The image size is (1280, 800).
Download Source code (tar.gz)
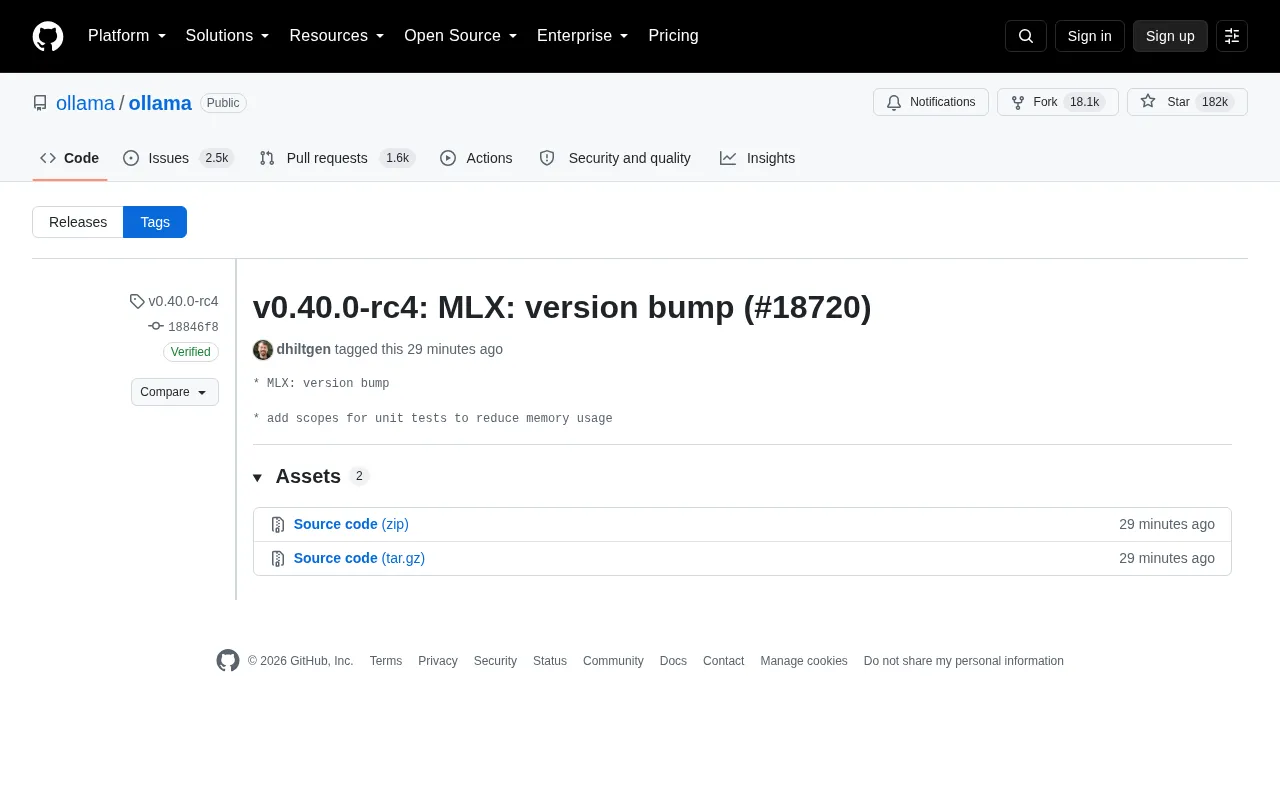click(359, 558)
